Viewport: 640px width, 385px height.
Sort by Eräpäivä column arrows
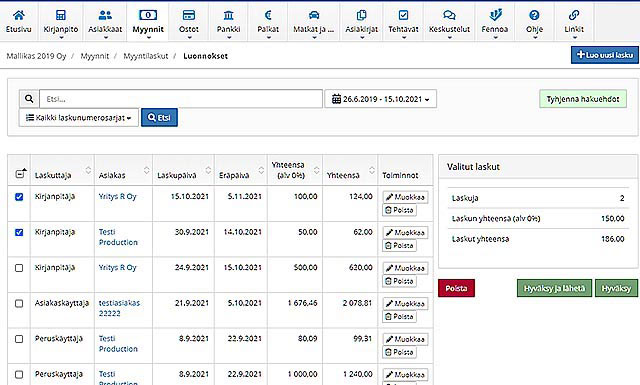pos(261,170)
